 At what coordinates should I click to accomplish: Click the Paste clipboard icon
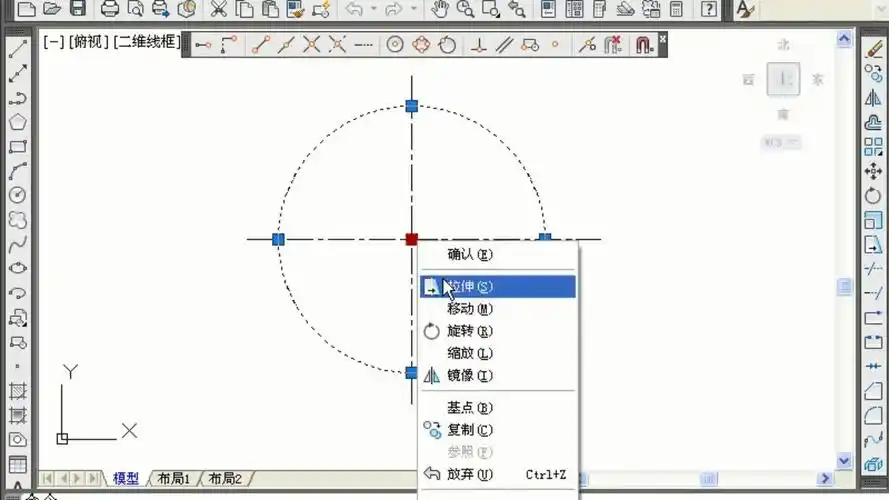[270, 9]
